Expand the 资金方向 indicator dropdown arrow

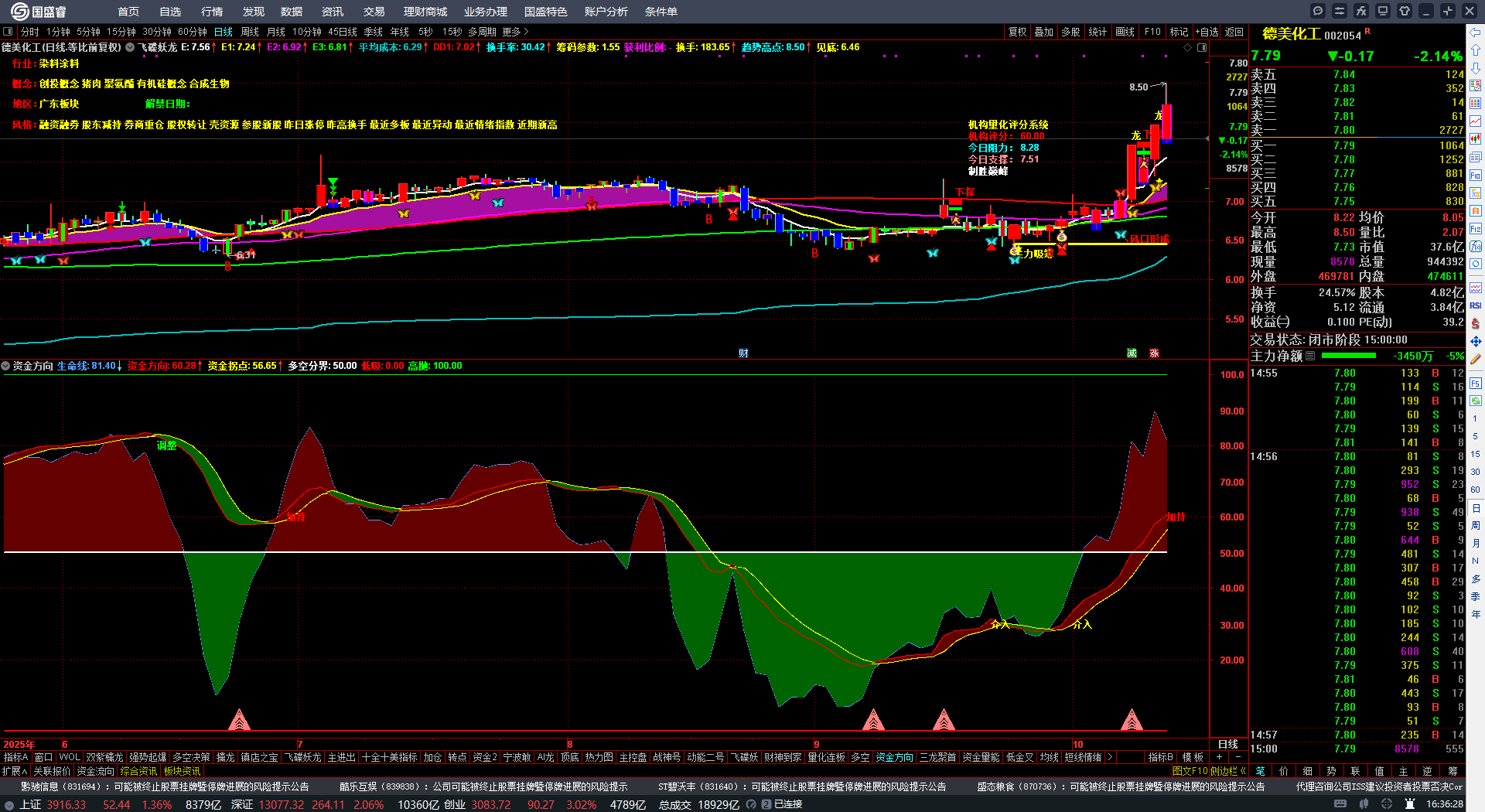coord(5,366)
